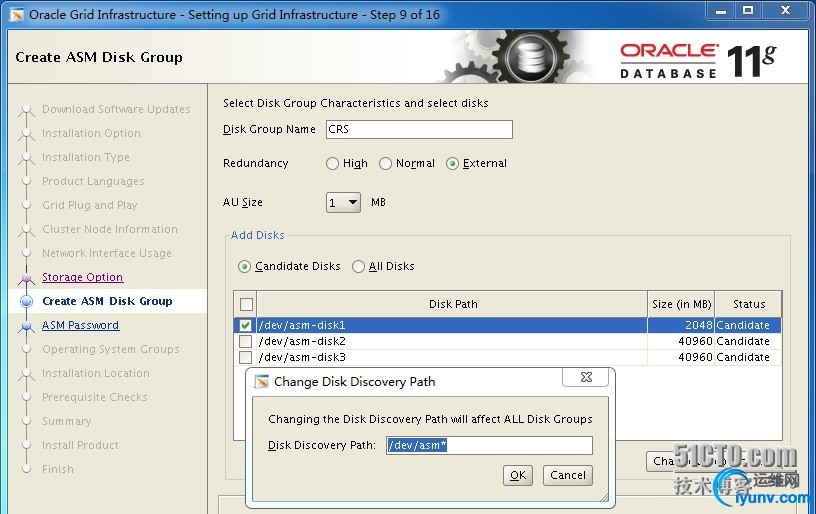Click the /dev/asm-disk2 path cell

pos(452,341)
